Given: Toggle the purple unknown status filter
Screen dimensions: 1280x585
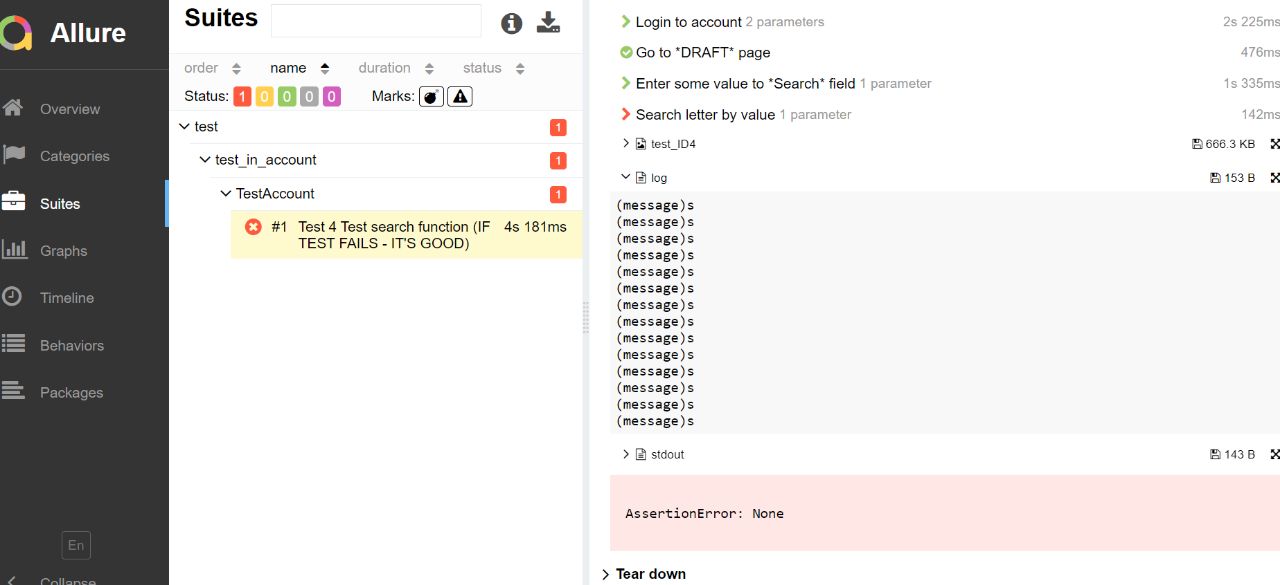Looking at the screenshot, I should tap(331, 96).
